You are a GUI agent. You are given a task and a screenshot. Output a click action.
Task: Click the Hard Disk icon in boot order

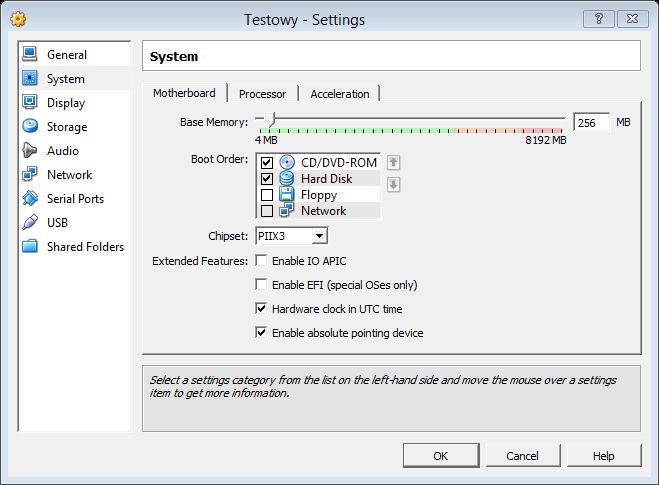(x=287, y=178)
